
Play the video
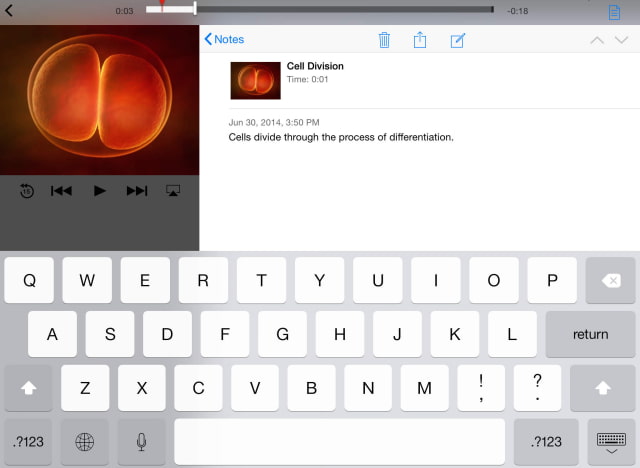99,191
